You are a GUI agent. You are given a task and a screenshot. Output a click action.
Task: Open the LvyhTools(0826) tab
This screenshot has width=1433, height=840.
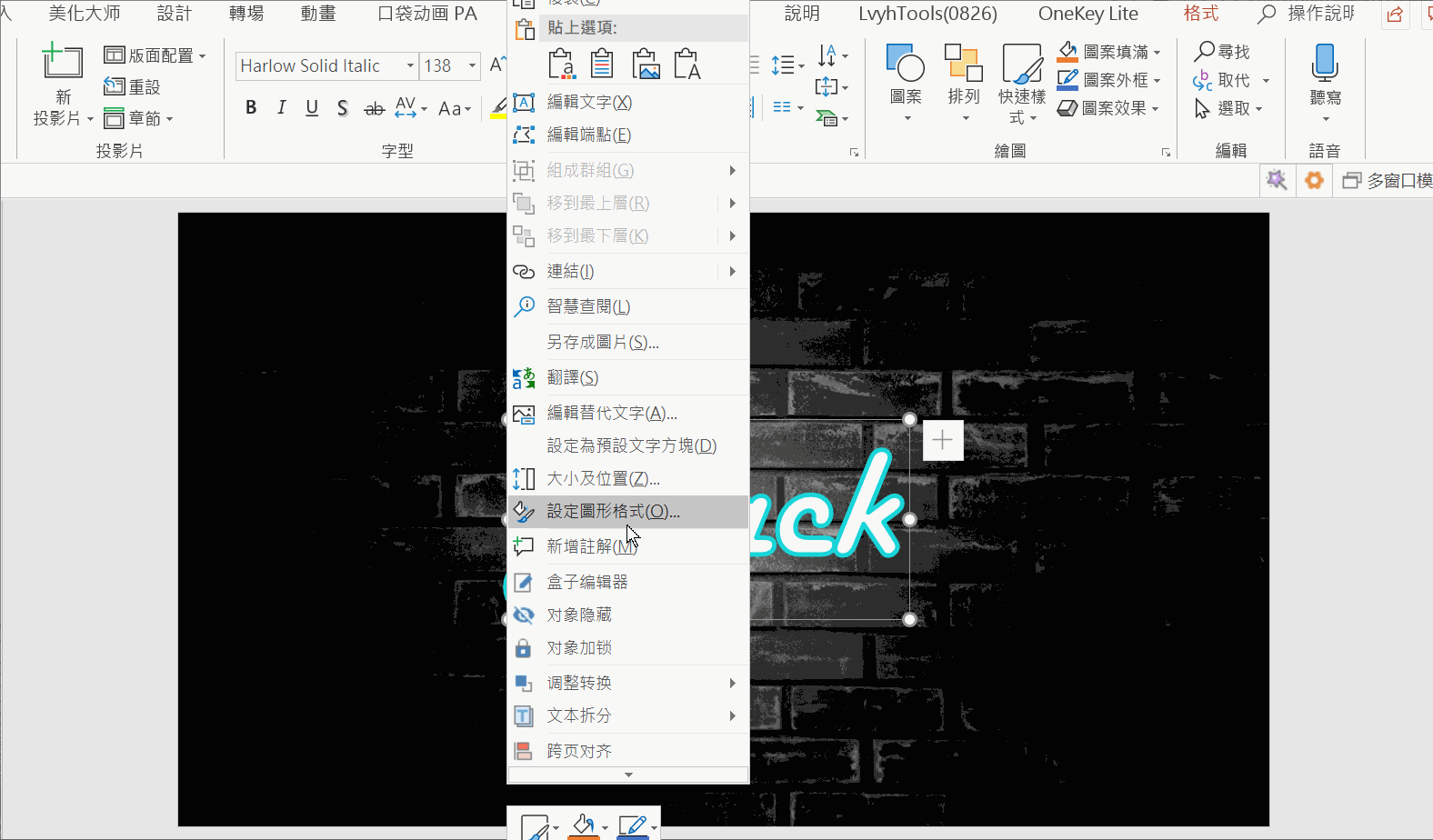pyautogui.click(x=927, y=14)
